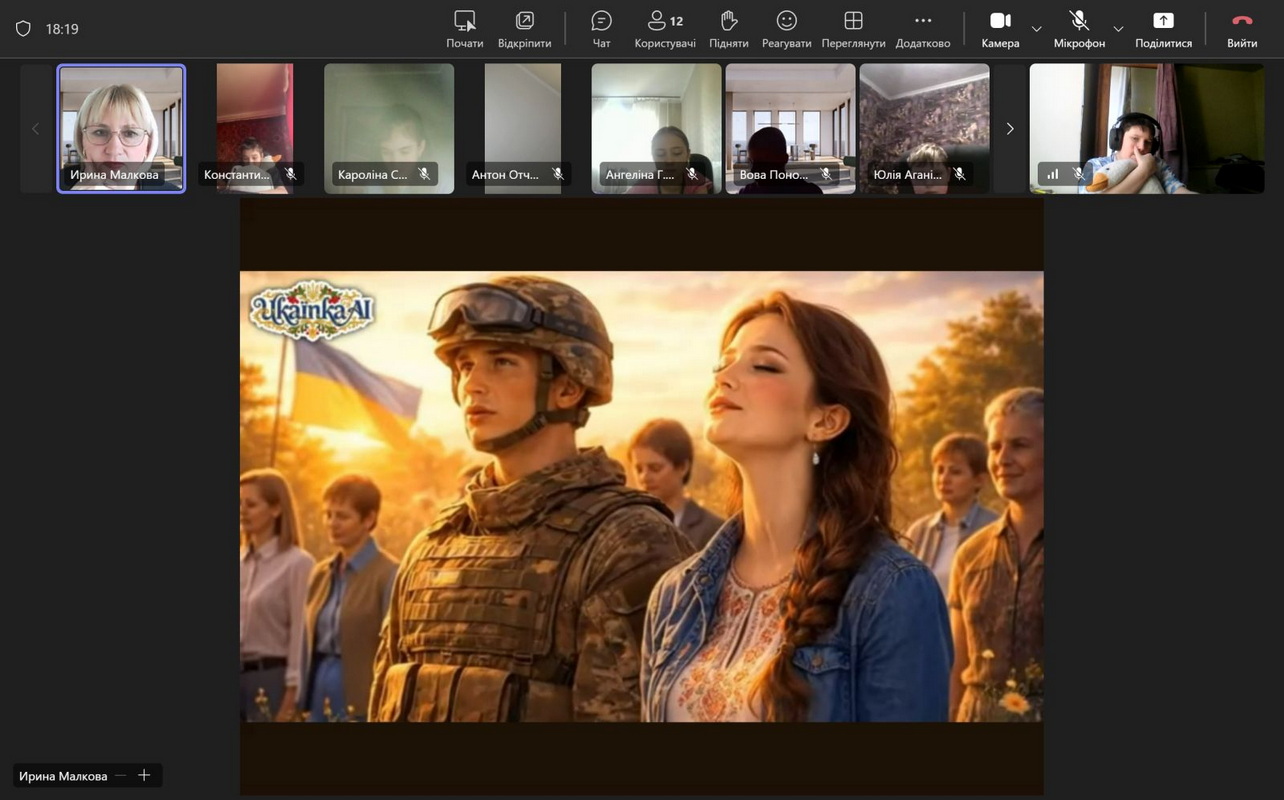Show the Користувачі participants list
Viewport: 1284px width, 800px height.
tap(665, 29)
